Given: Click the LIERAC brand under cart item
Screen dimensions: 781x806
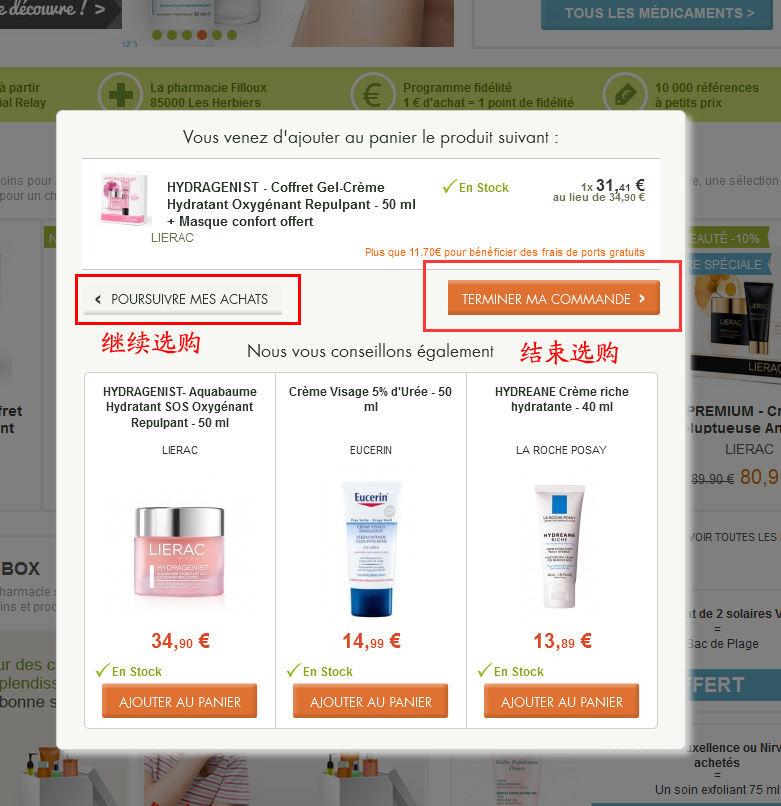Looking at the screenshot, I should (x=172, y=238).
